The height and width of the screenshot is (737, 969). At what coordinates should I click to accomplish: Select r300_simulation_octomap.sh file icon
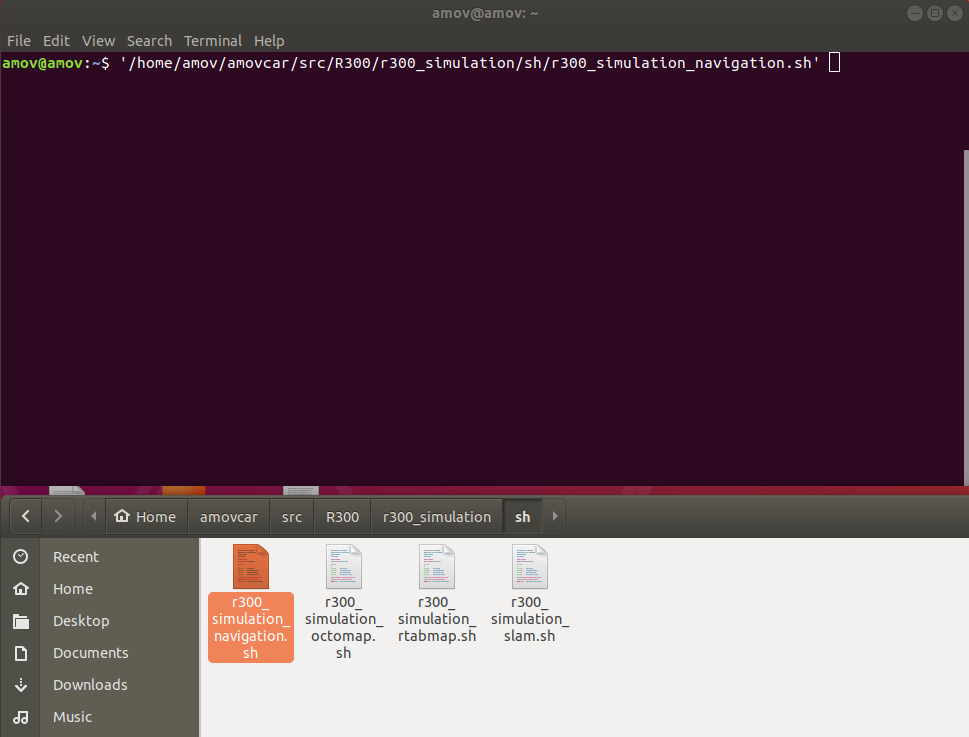click(x=344, y=566)
